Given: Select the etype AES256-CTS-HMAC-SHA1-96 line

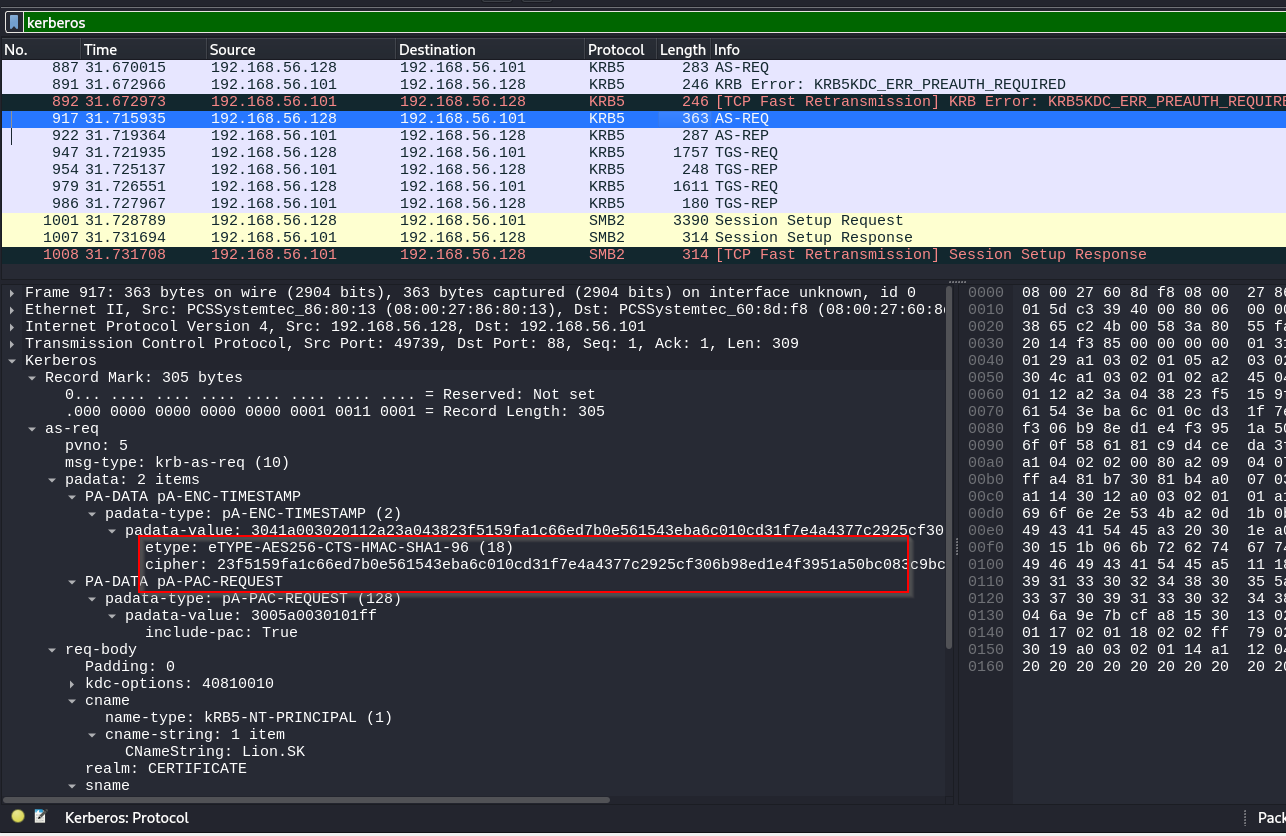Looking at the screenshot, I should click(328, 548).
